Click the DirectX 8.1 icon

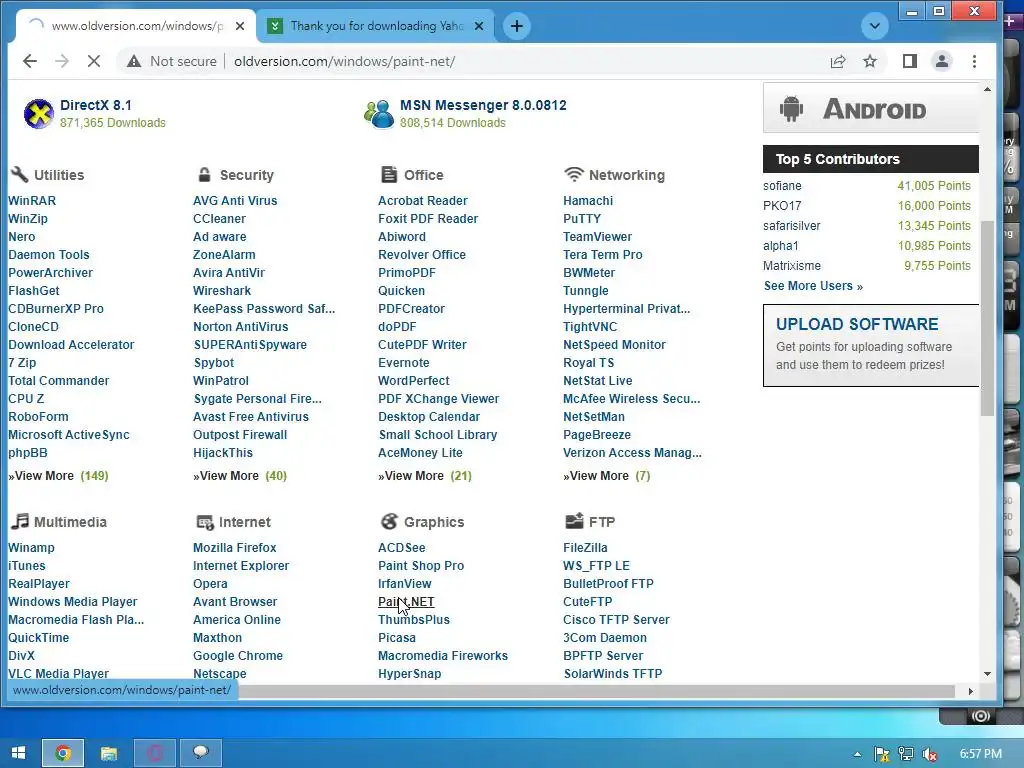[39, 114]
